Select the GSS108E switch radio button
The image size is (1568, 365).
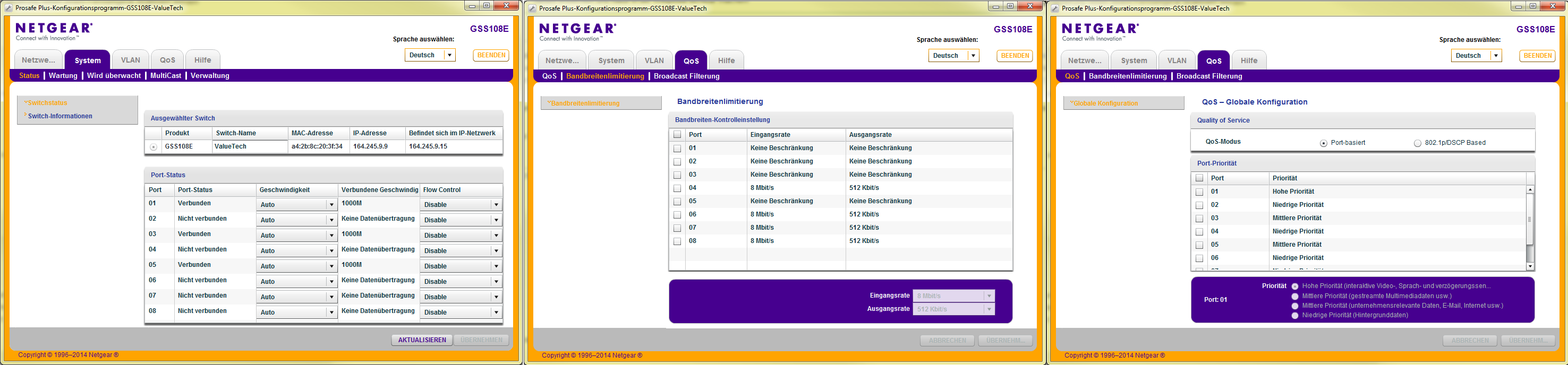tap(154, 147)
